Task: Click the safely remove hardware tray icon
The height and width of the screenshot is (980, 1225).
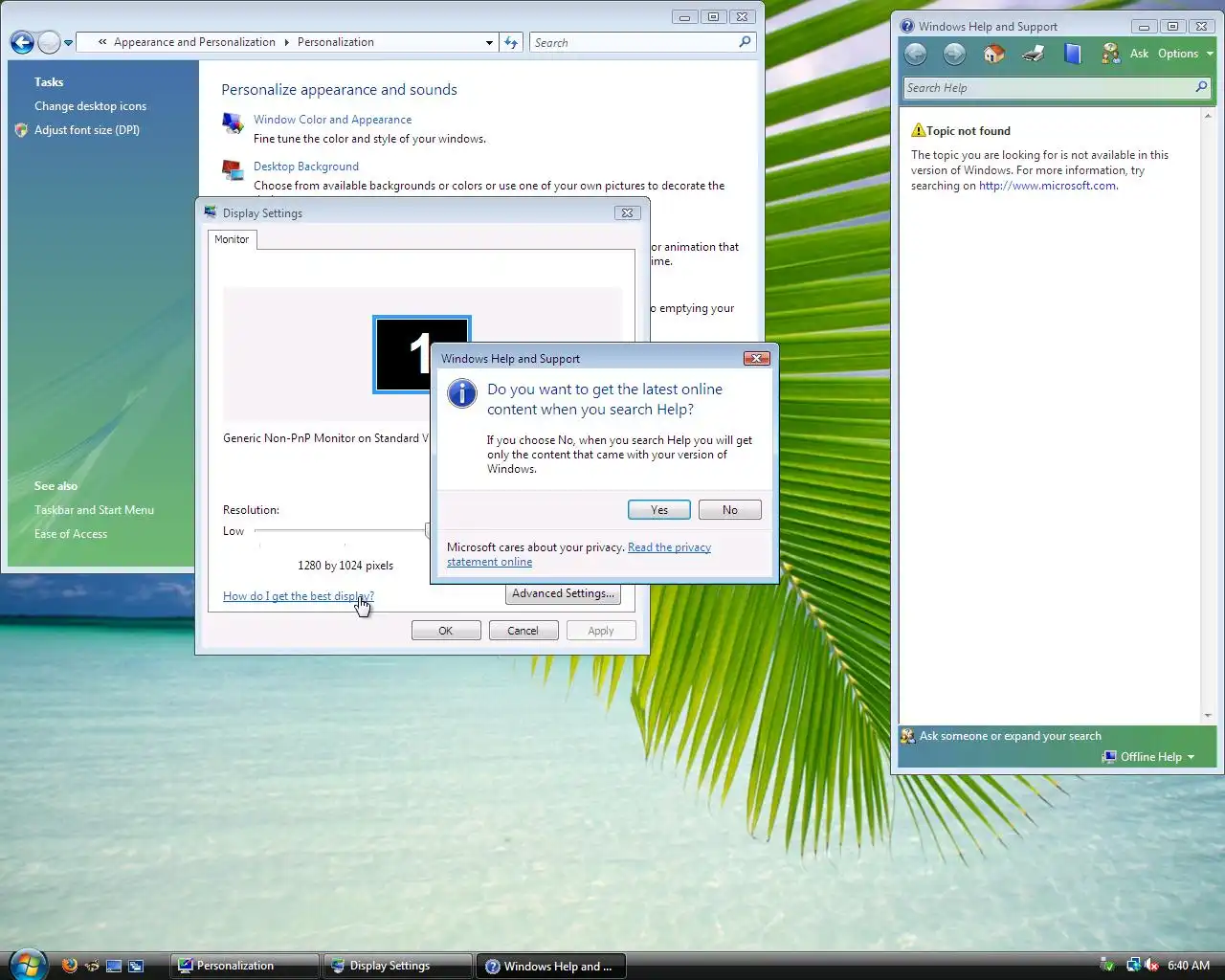Action: coord(1107,966)
